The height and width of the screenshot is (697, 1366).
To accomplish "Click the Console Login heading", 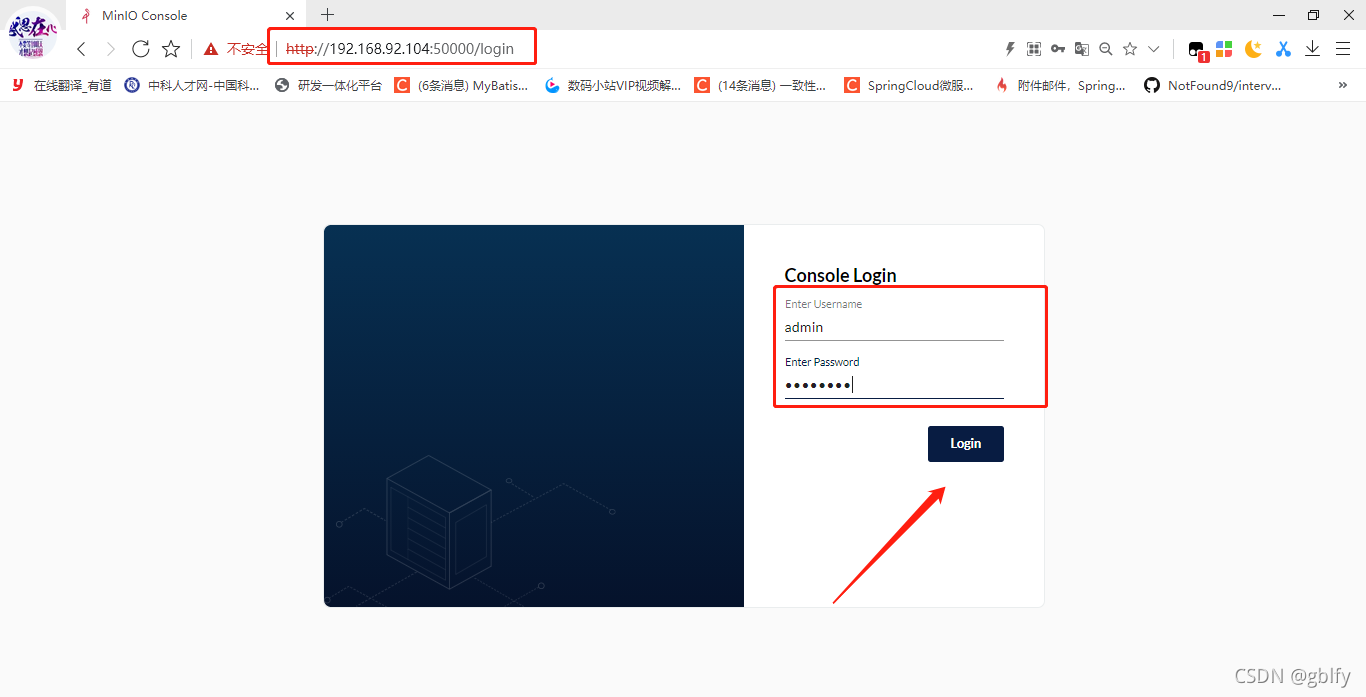I will [x=840, y=275].
